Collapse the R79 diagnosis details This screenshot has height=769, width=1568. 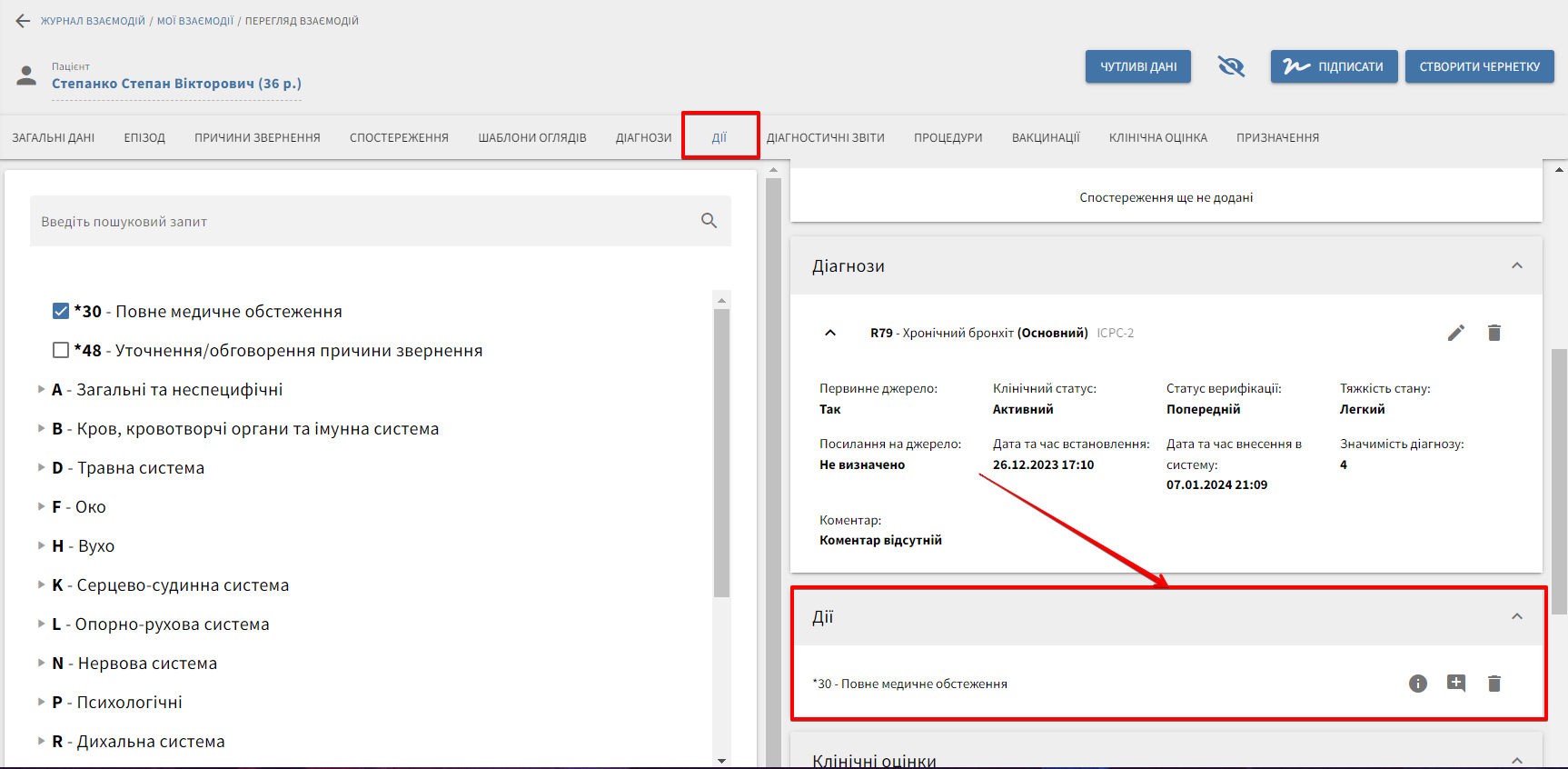(829, 333)
